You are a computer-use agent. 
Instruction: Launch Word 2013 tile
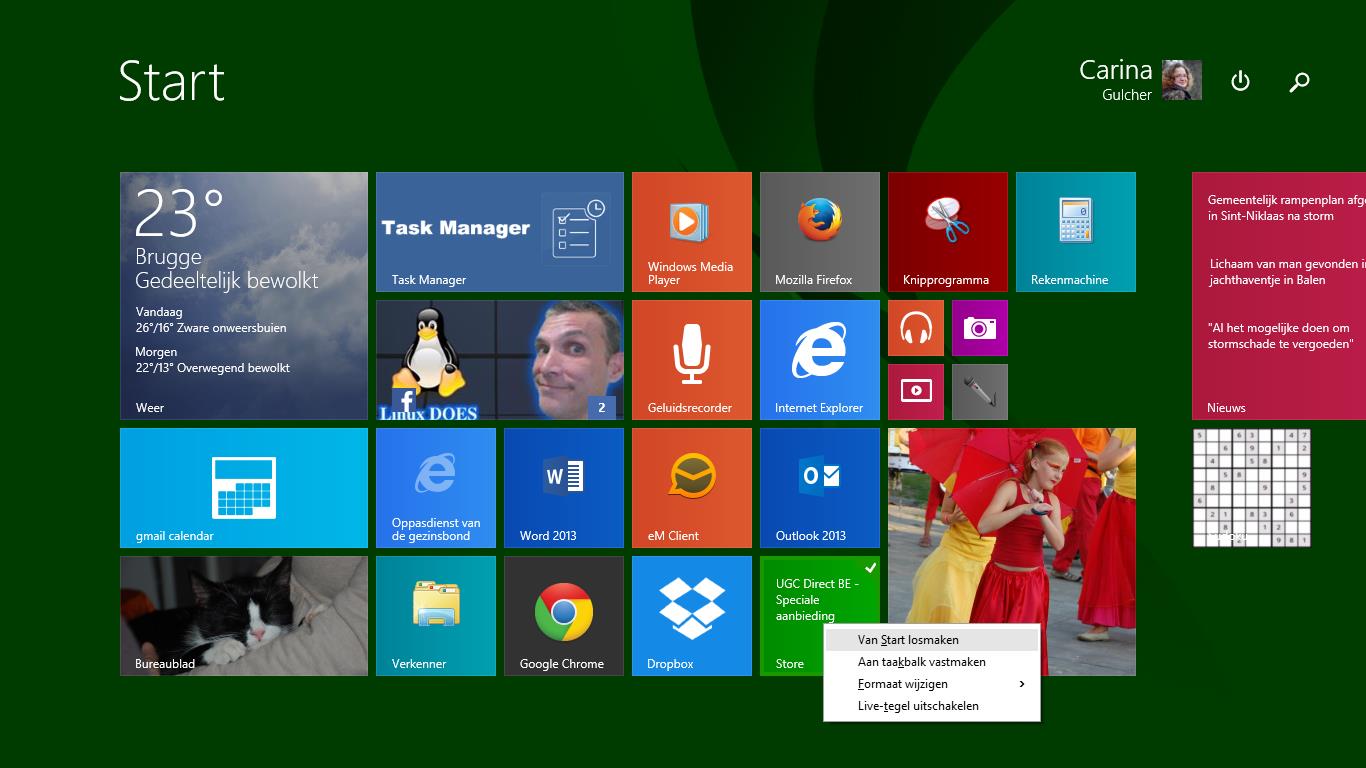(564, 488)
